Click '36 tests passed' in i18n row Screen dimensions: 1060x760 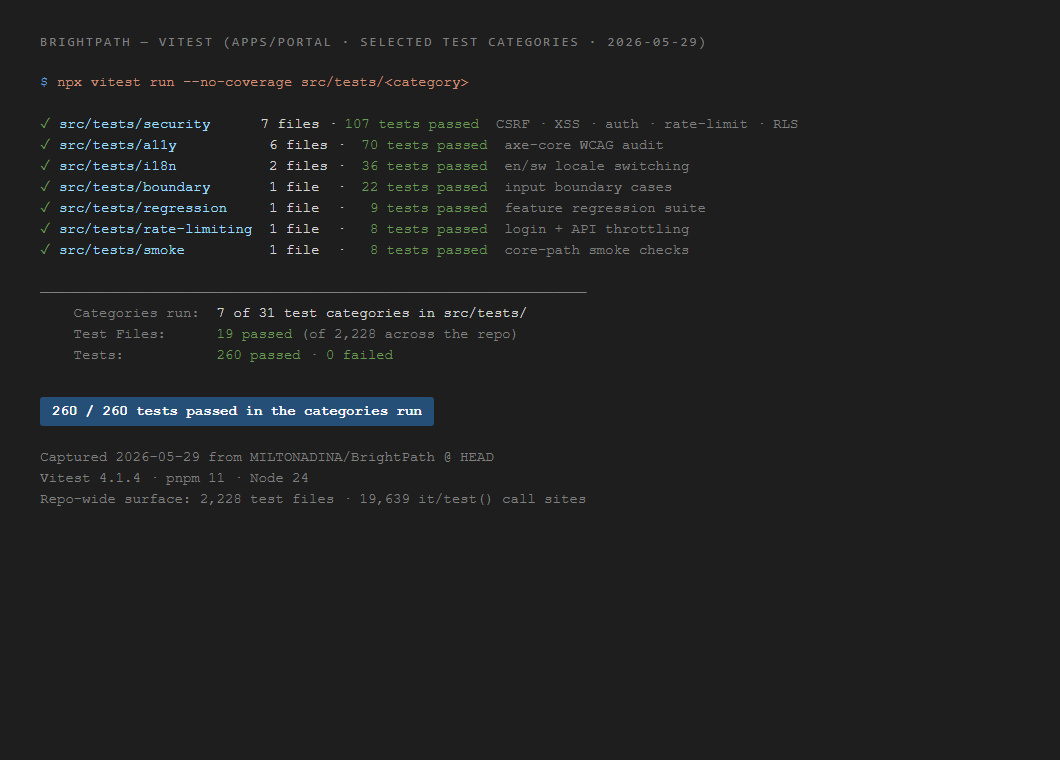coord(425,166)
